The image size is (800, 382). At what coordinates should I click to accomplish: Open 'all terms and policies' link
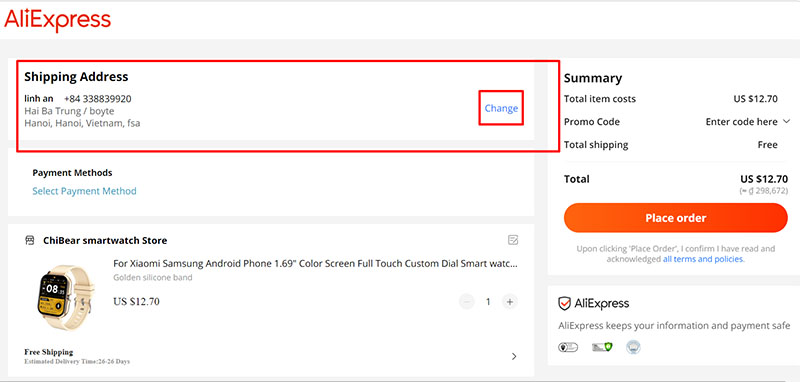(703, 259)
